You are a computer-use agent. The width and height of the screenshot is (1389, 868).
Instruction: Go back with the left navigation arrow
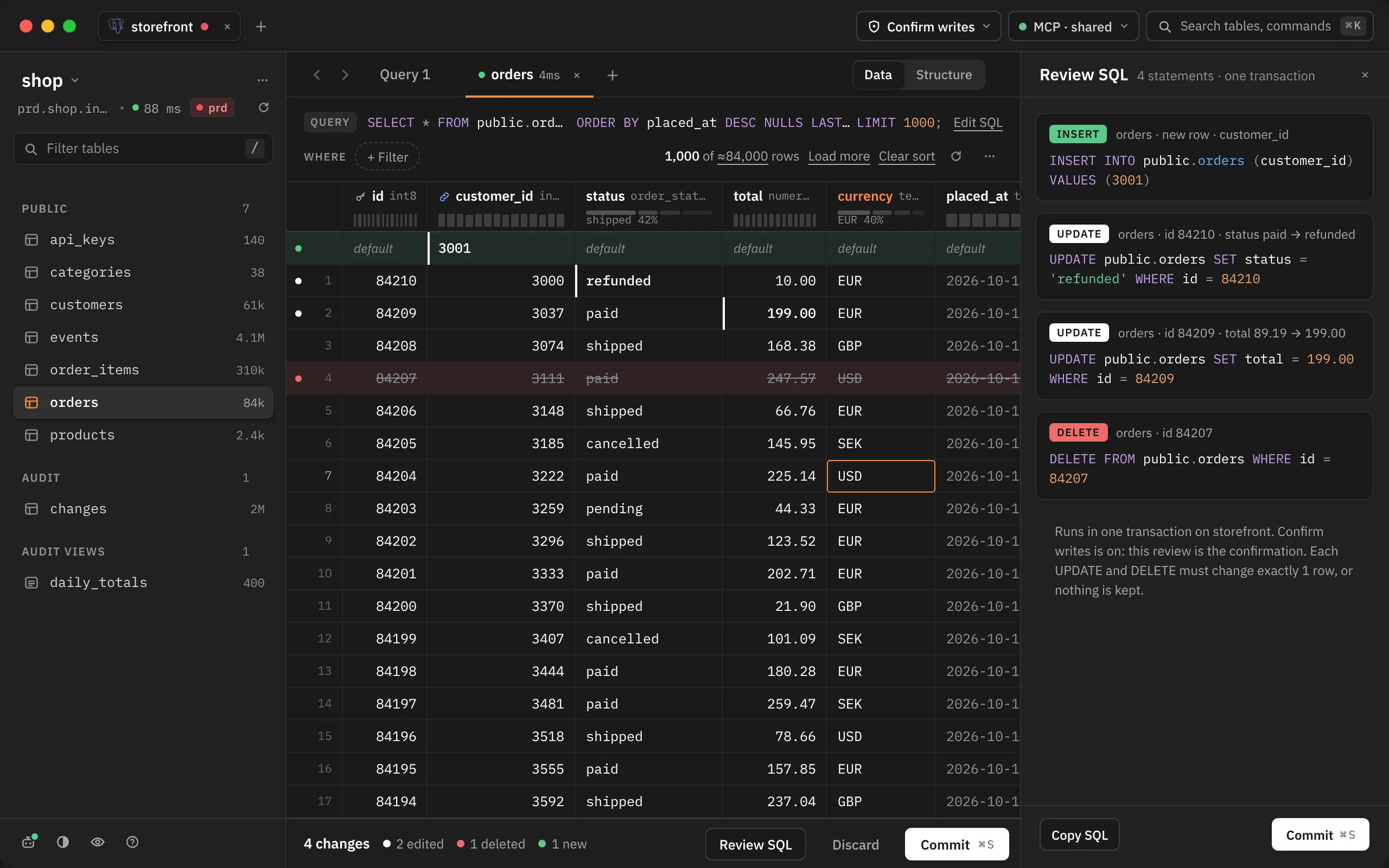pos(317,75)
